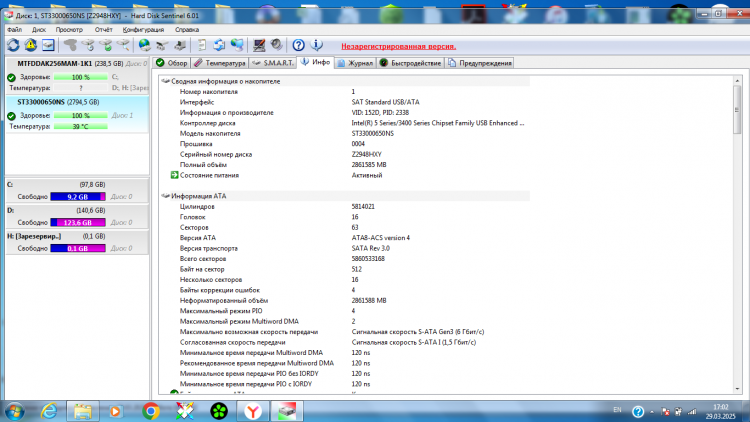This screenshot has width=750, height=422.
Task: Click the green health check for ST33000650NS
Action: click(11, 116)
